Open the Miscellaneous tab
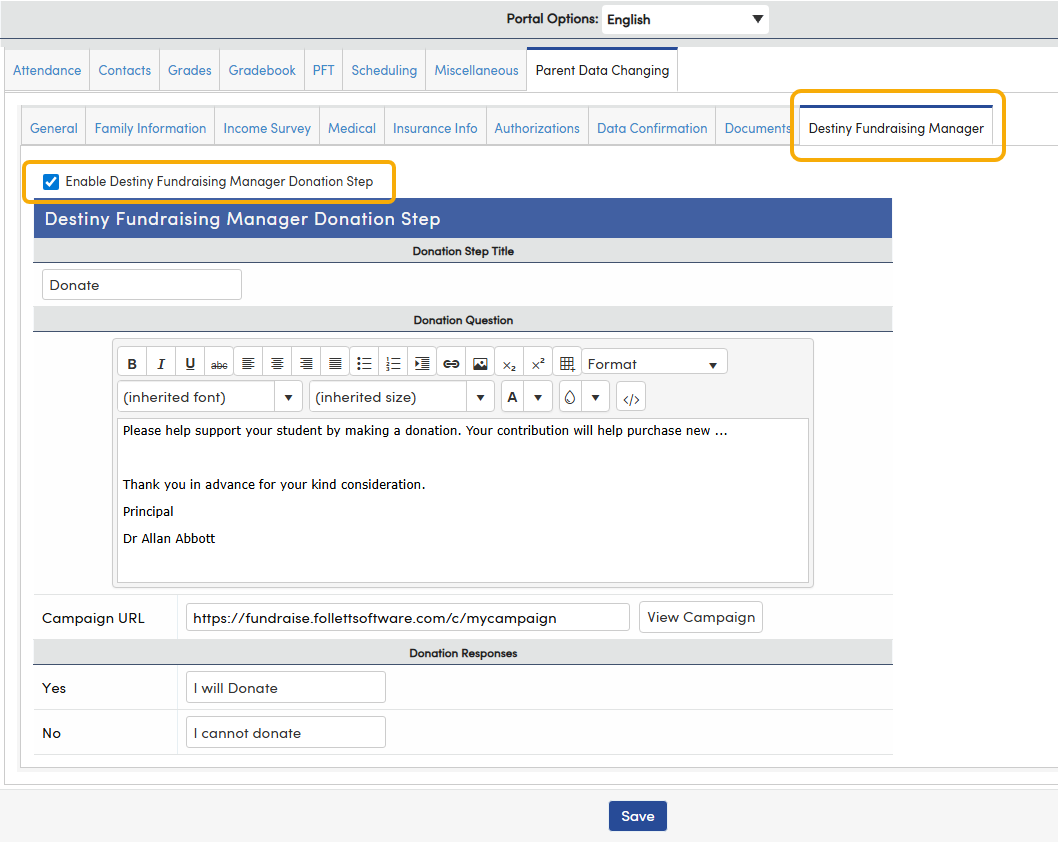This screenshot has height=842, width=1058. pyautogui.click(x=476, y=70)
